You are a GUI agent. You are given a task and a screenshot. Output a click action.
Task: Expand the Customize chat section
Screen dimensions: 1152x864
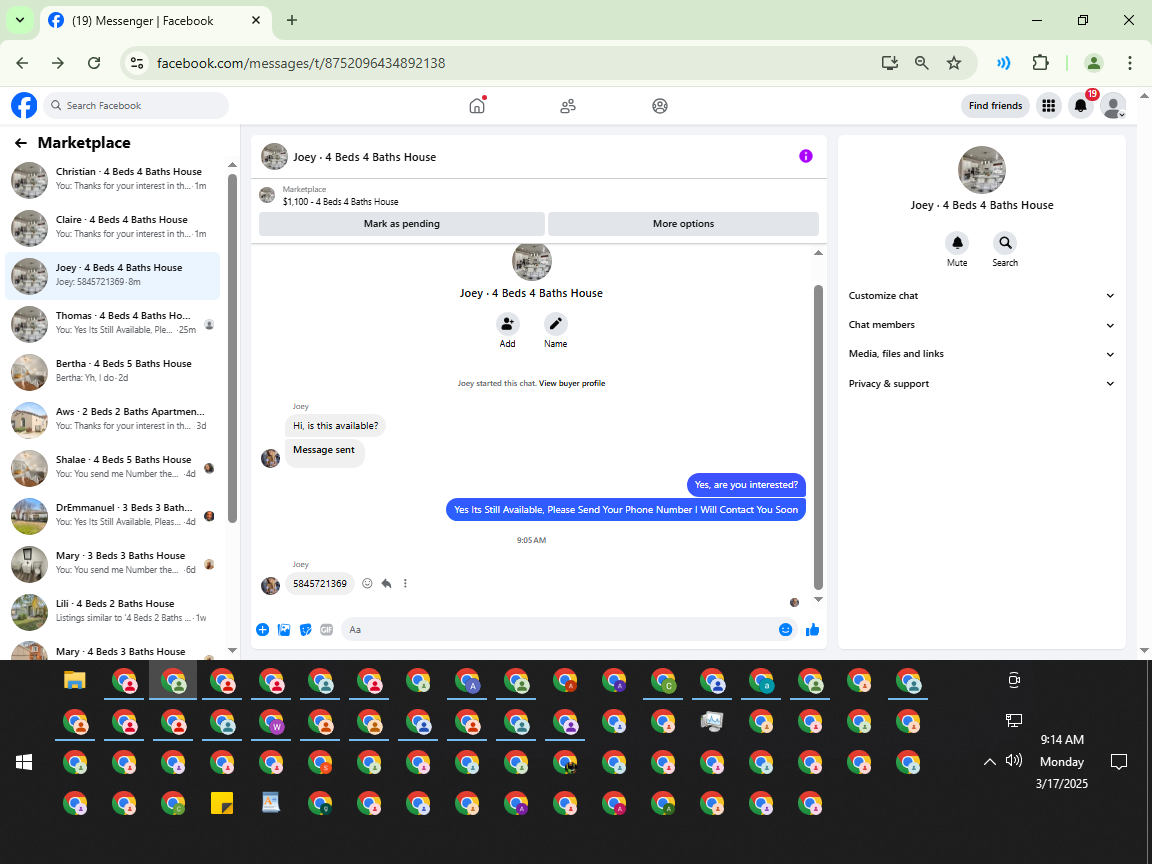[982, 295]
